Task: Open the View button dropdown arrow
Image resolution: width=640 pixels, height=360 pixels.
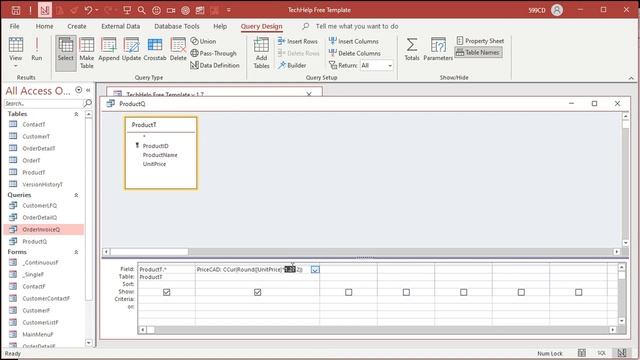Action: [16, 67]
